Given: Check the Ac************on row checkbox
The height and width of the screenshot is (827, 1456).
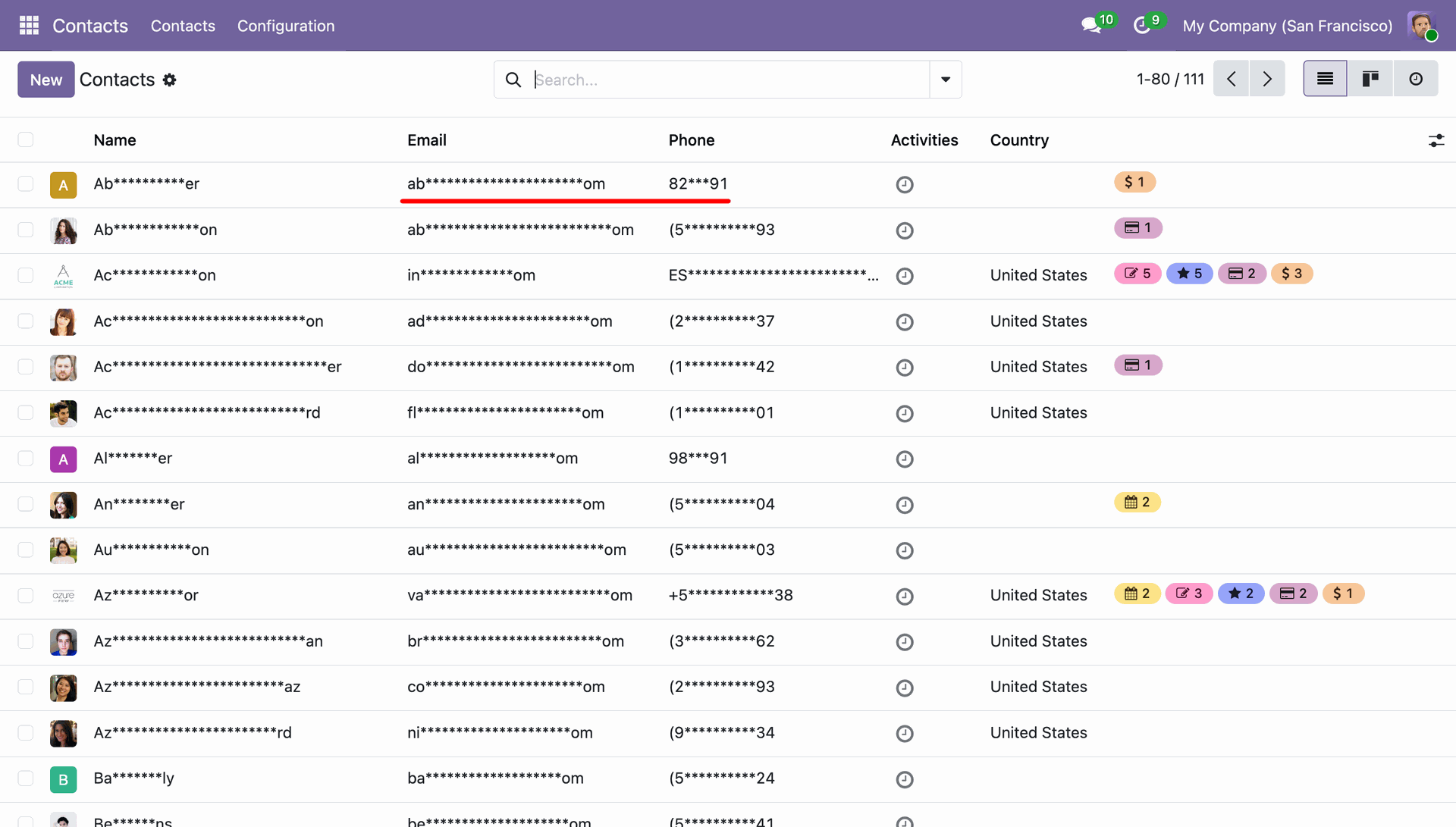Looking at the screenshot, I should 26,275.
